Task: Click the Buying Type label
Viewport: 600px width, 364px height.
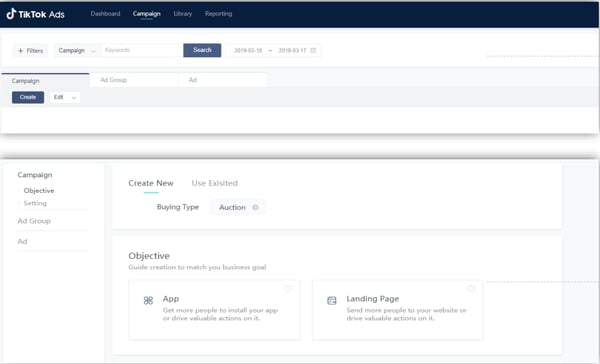Action: (178, 207)
